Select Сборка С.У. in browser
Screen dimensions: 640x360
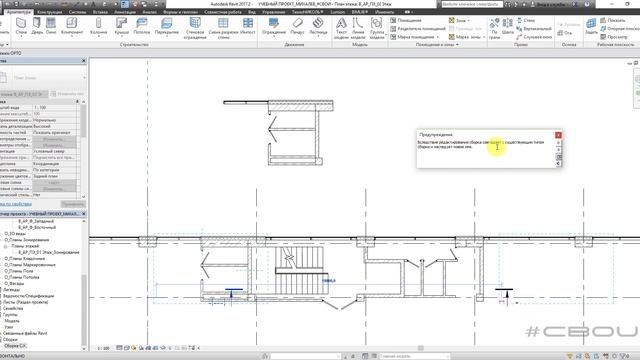pos(15,346)
